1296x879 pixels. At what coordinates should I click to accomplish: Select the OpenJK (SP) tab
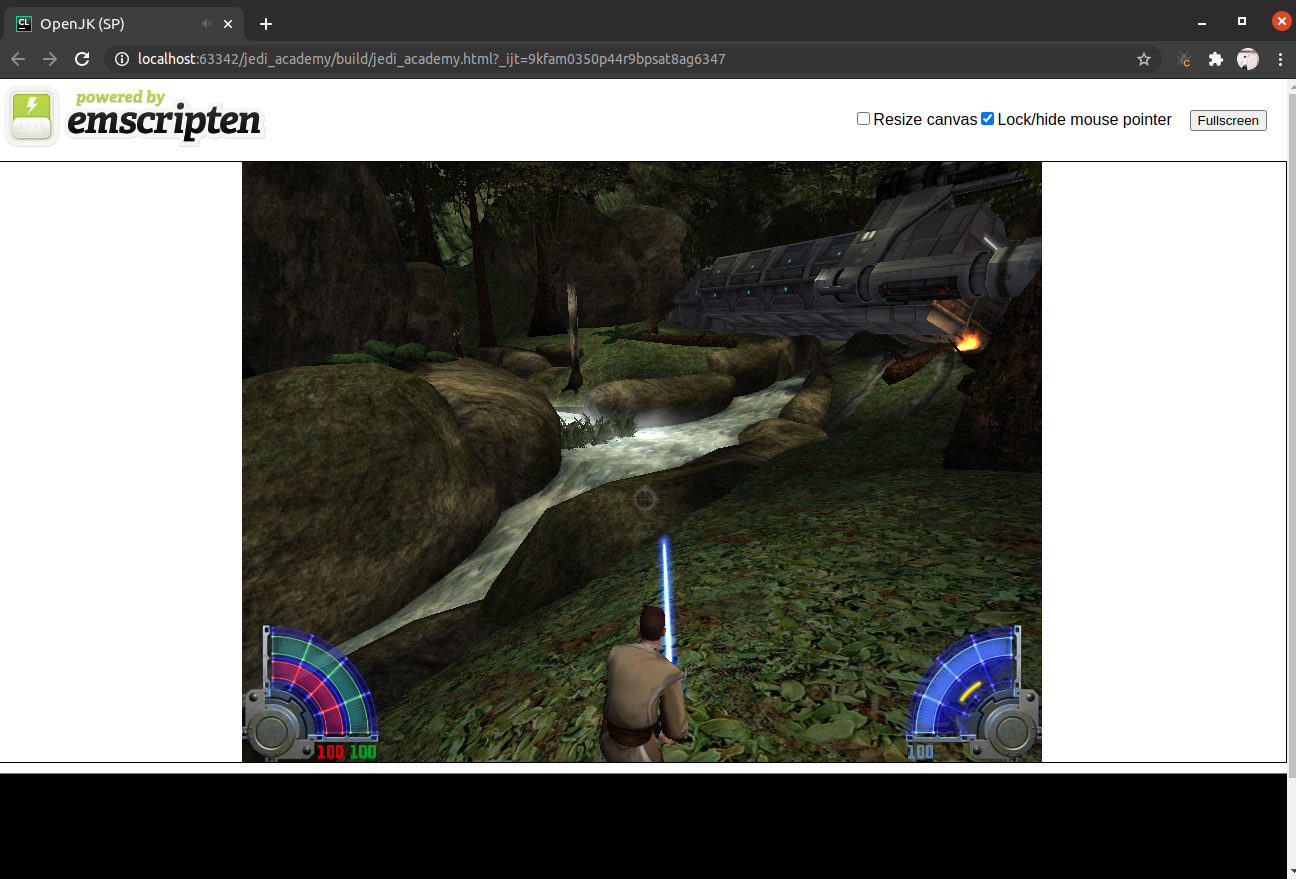point(125,24)
